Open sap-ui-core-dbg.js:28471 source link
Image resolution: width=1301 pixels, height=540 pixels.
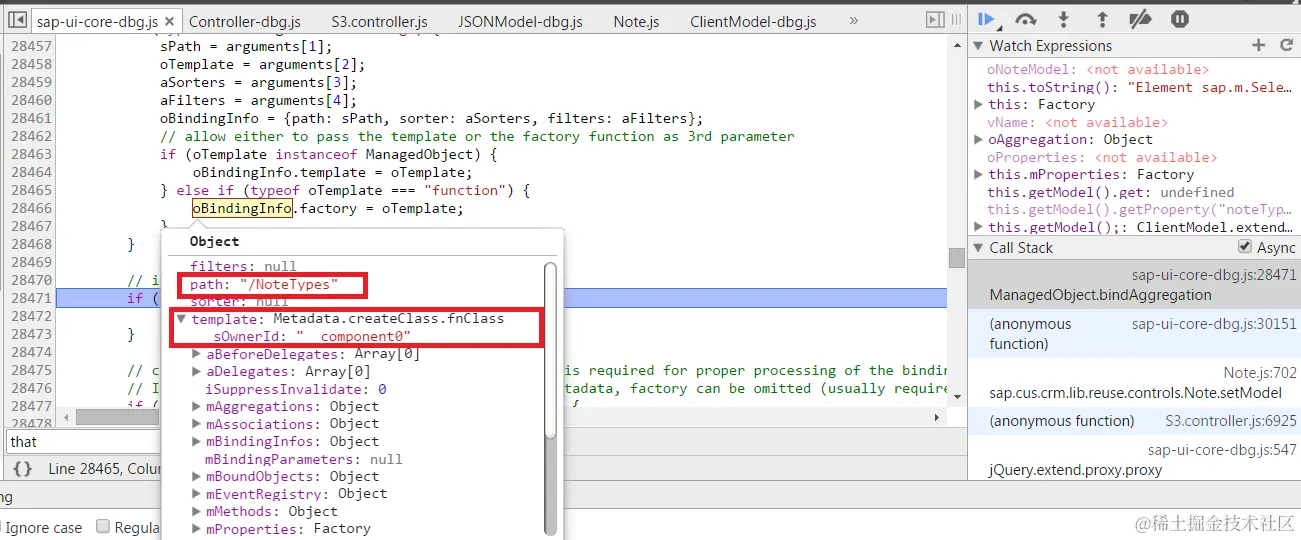pos(1214,274)
